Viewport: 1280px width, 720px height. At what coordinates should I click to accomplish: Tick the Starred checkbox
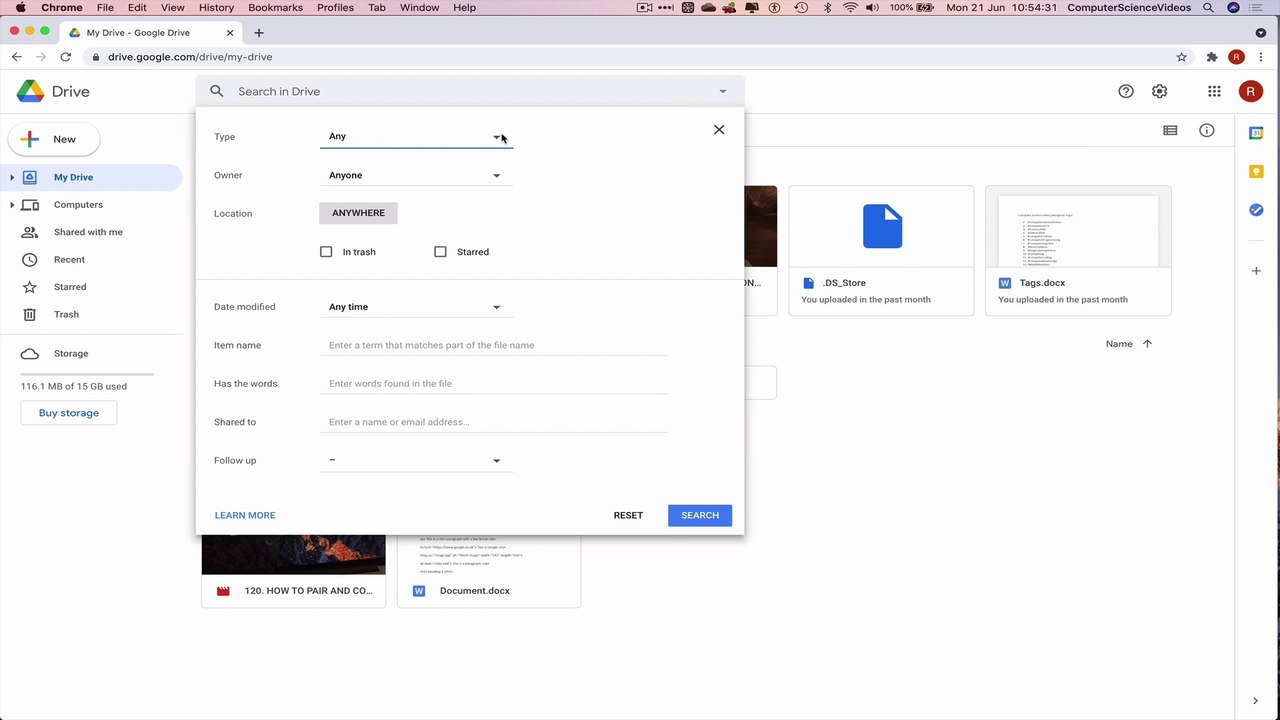tap(440, 252)
